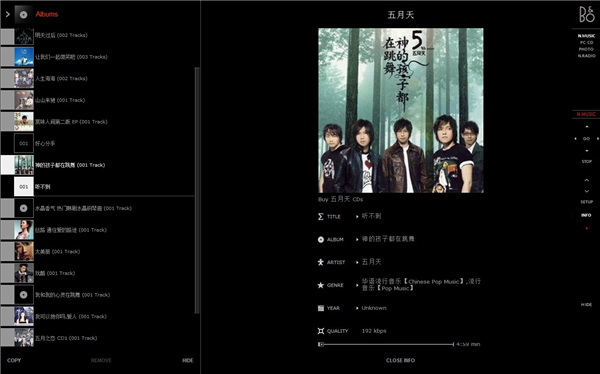Click the track progress slider bar

pos(386,344)
